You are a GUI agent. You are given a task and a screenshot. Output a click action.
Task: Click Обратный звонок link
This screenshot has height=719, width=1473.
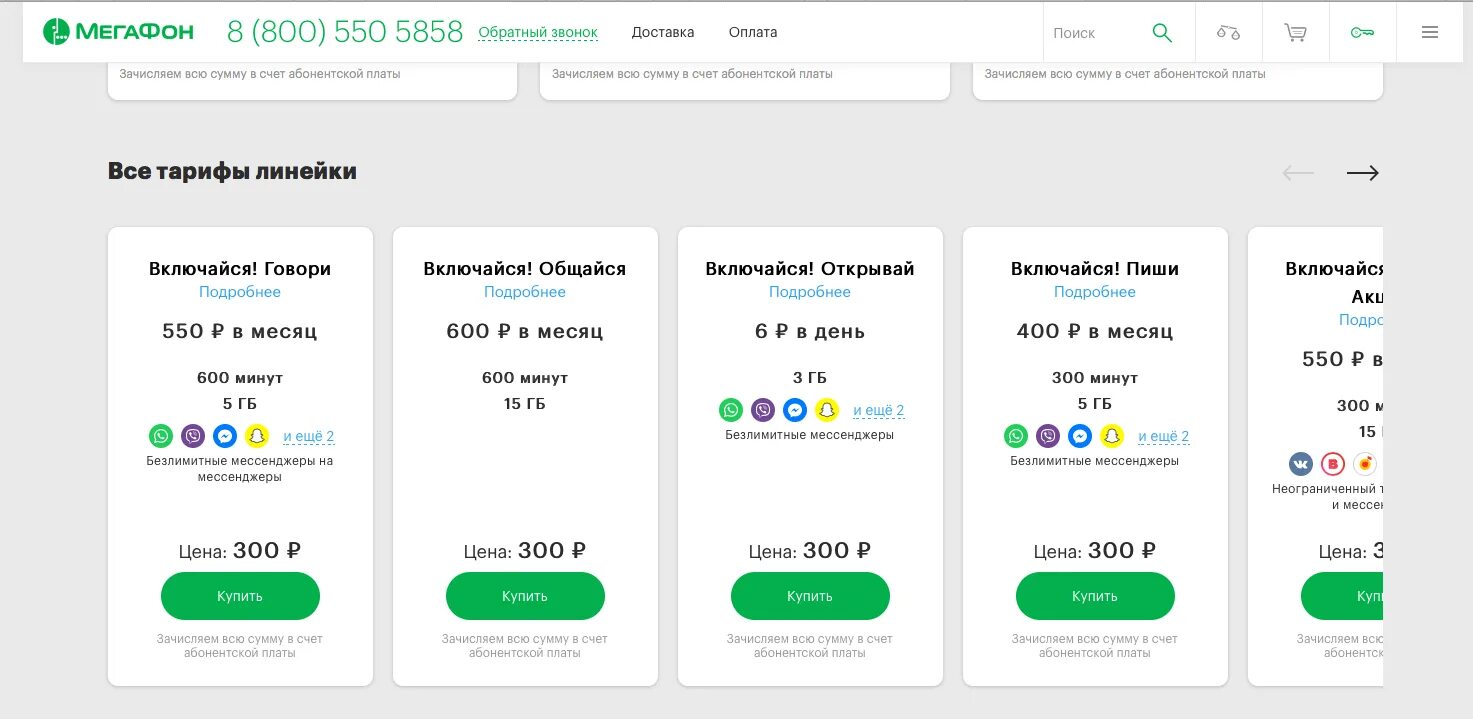pos(538,32)
